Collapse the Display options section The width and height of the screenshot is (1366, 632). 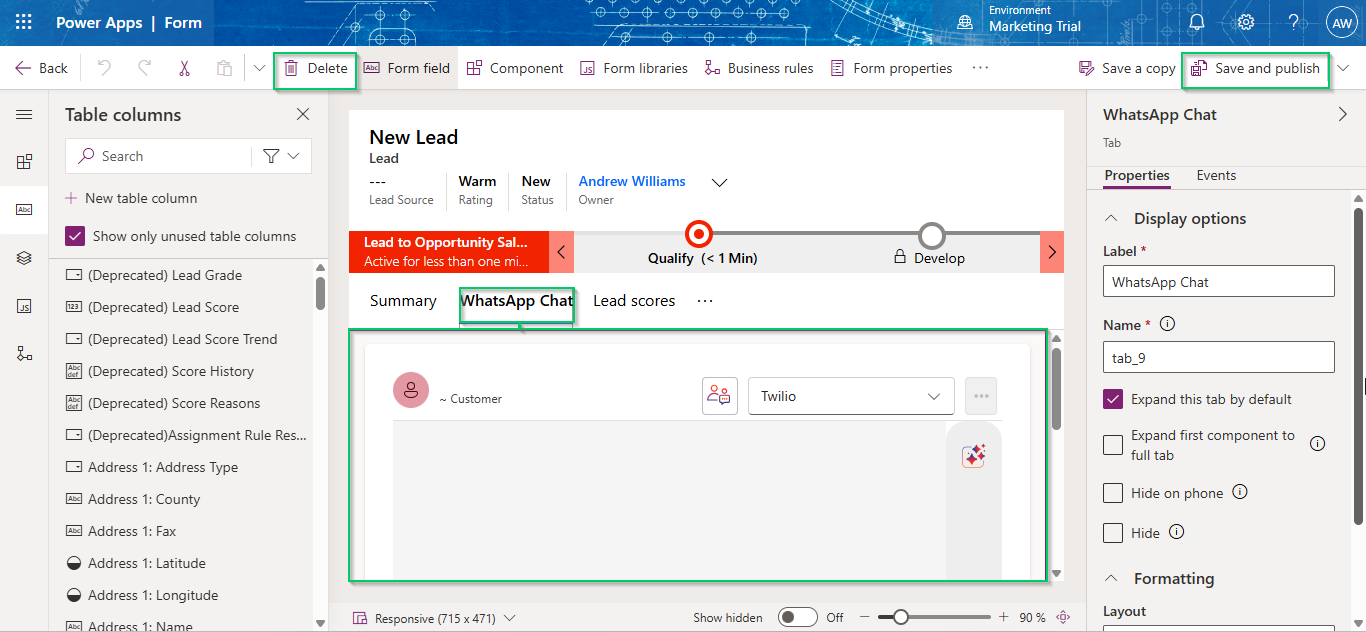pos(1111,219)
